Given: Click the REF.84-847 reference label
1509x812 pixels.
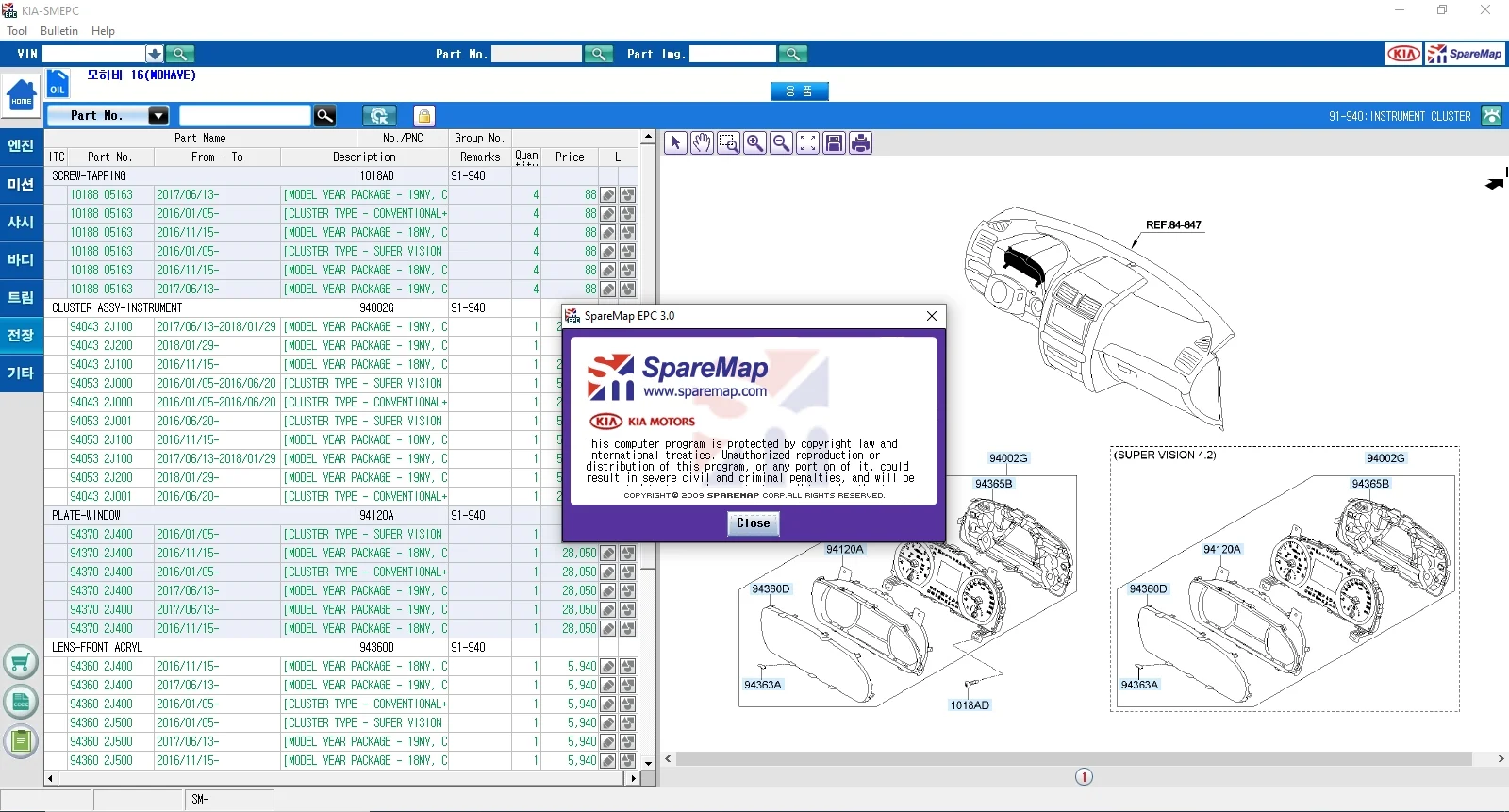Looking at the screenshot, I should click(x=1173, y=225).
